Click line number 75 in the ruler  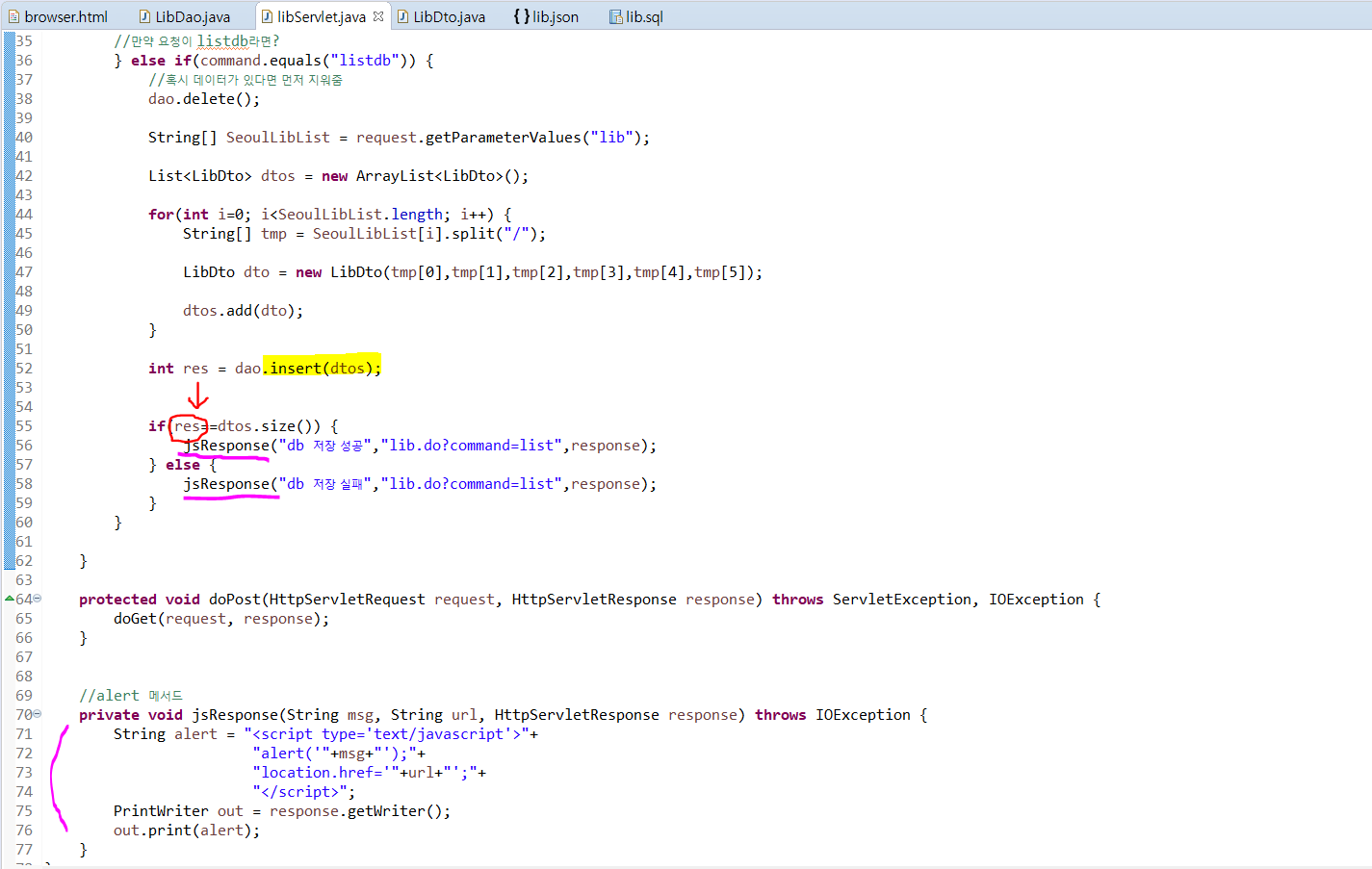click(x=24, y=810)
